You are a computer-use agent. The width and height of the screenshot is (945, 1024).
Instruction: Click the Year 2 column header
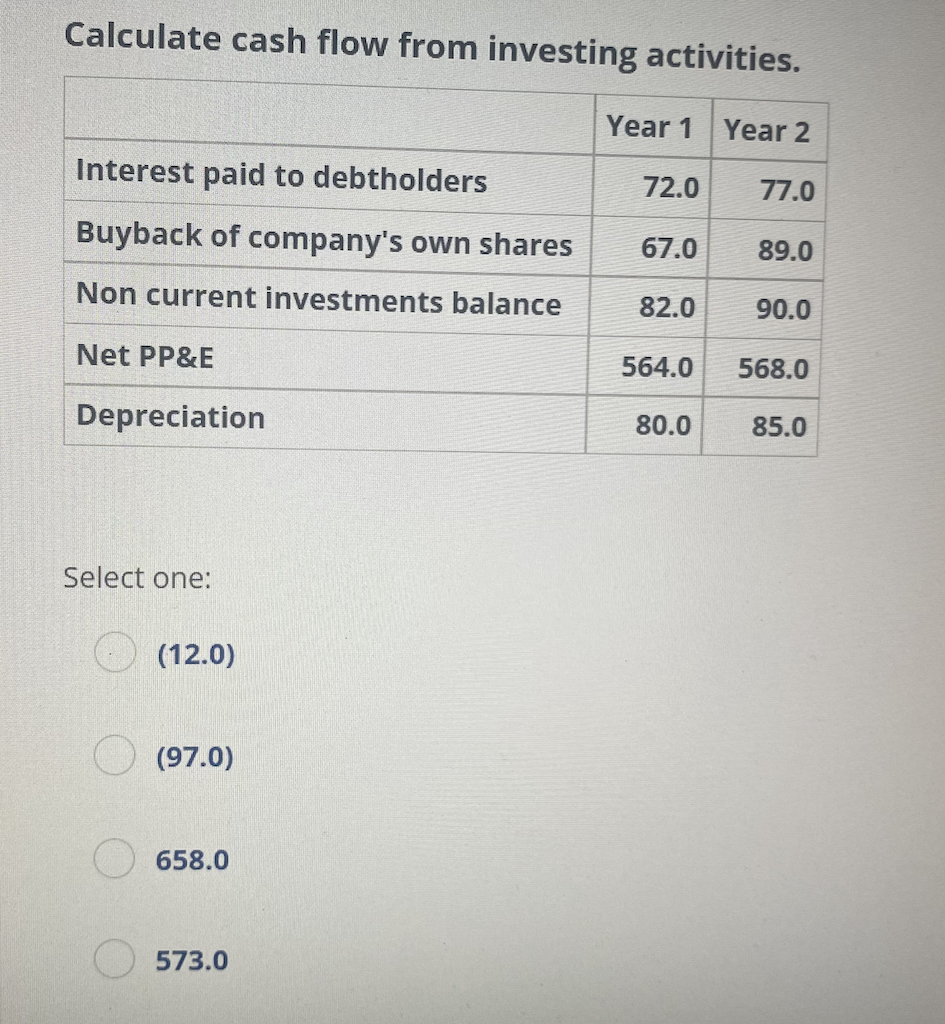click(x=767, y=130)
